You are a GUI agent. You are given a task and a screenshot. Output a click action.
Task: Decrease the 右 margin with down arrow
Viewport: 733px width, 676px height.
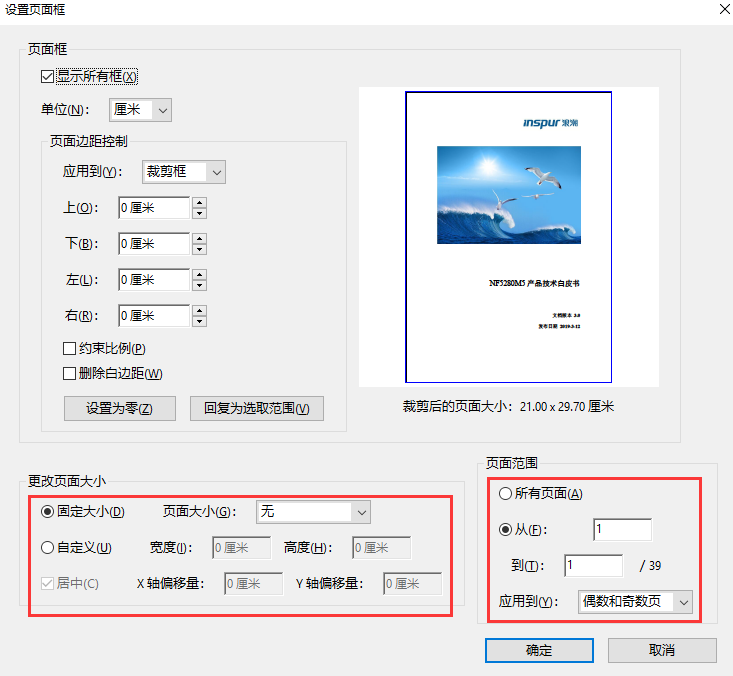point(200,322)
